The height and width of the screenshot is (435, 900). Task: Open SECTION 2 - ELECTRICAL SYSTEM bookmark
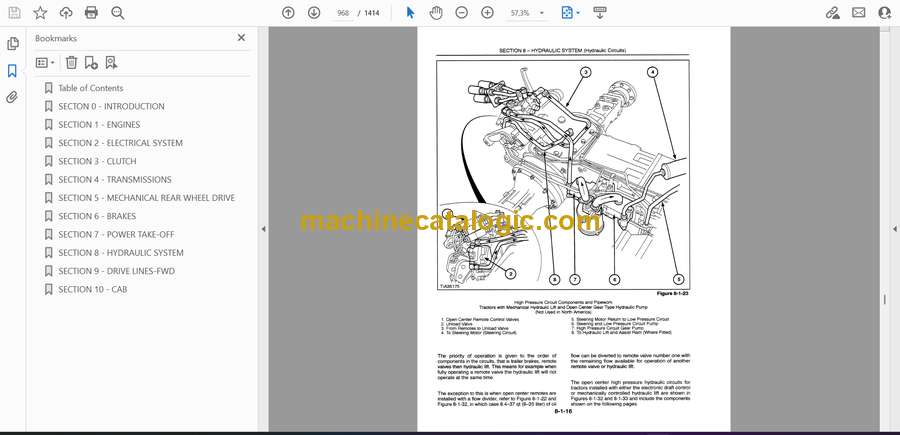[121, 143]
